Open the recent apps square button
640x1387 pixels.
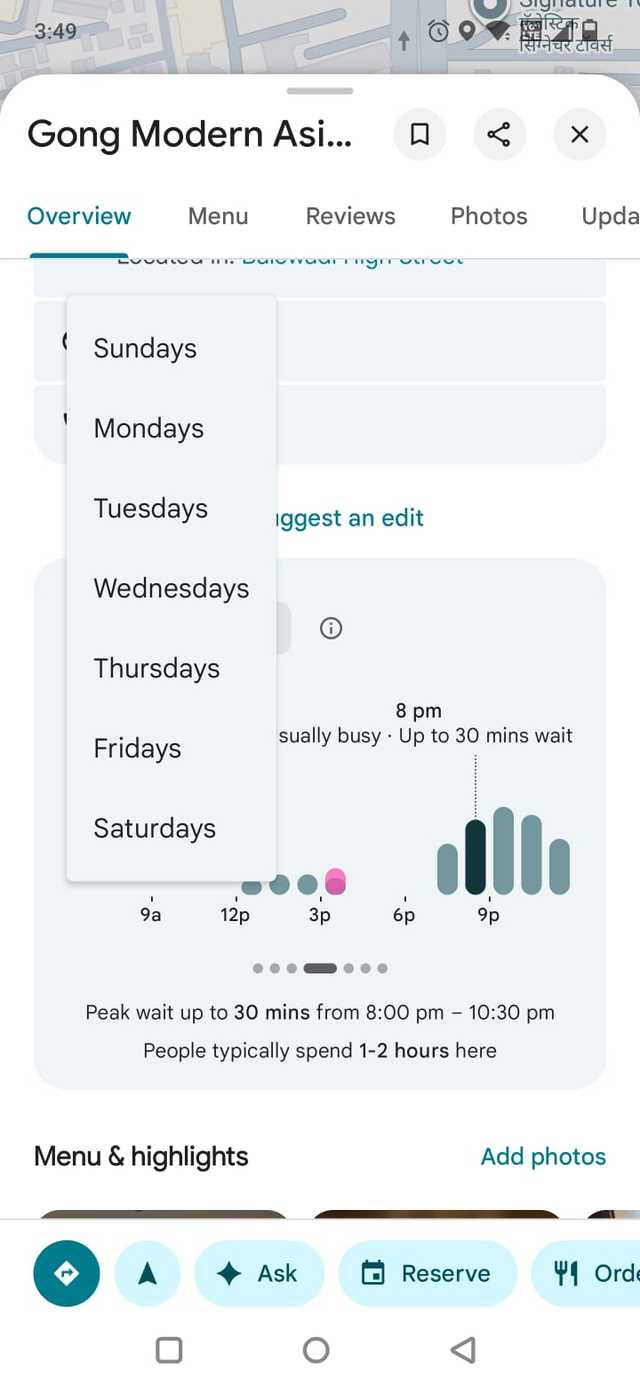click(x=169, y=1350)
